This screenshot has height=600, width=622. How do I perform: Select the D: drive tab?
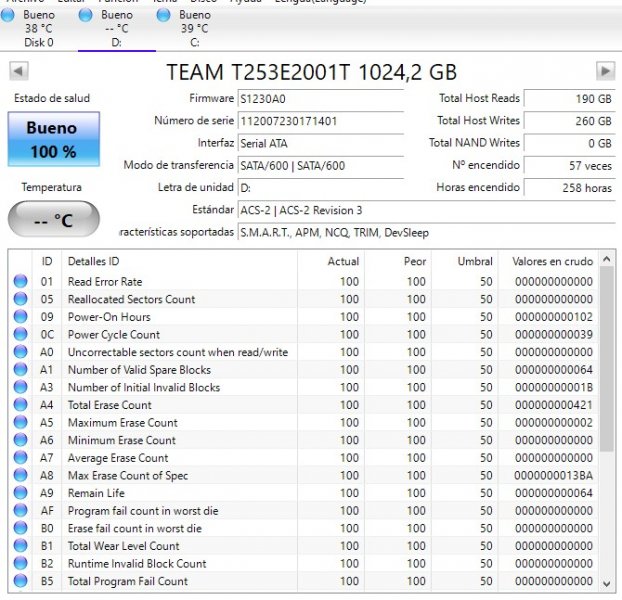pyautogui.click(x=116, y=28)
